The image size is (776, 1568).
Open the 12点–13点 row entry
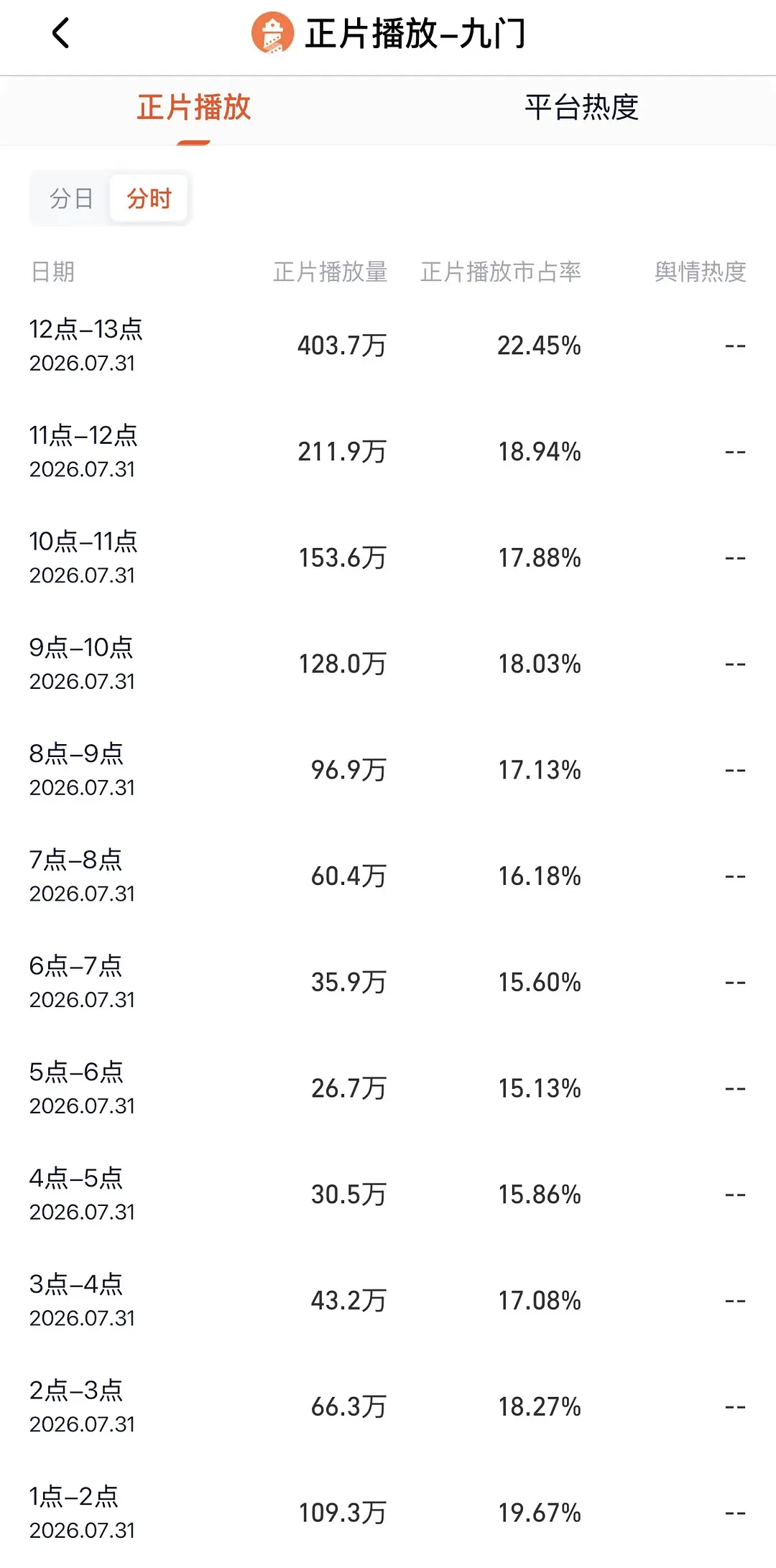click(x=388, y=345)
